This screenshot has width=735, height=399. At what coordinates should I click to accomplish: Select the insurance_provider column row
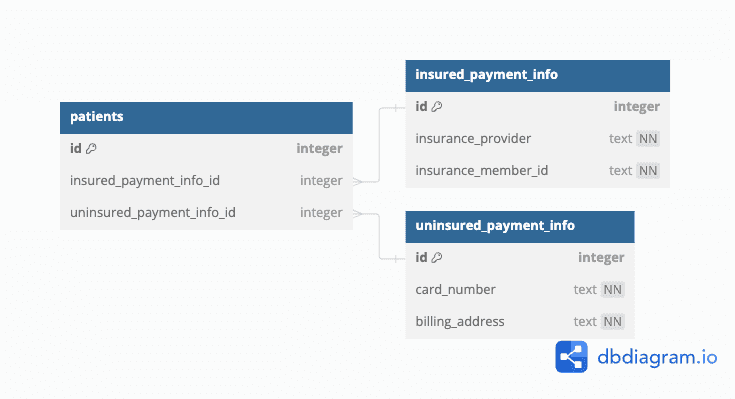pyautogui.click(x=538, y=139)
